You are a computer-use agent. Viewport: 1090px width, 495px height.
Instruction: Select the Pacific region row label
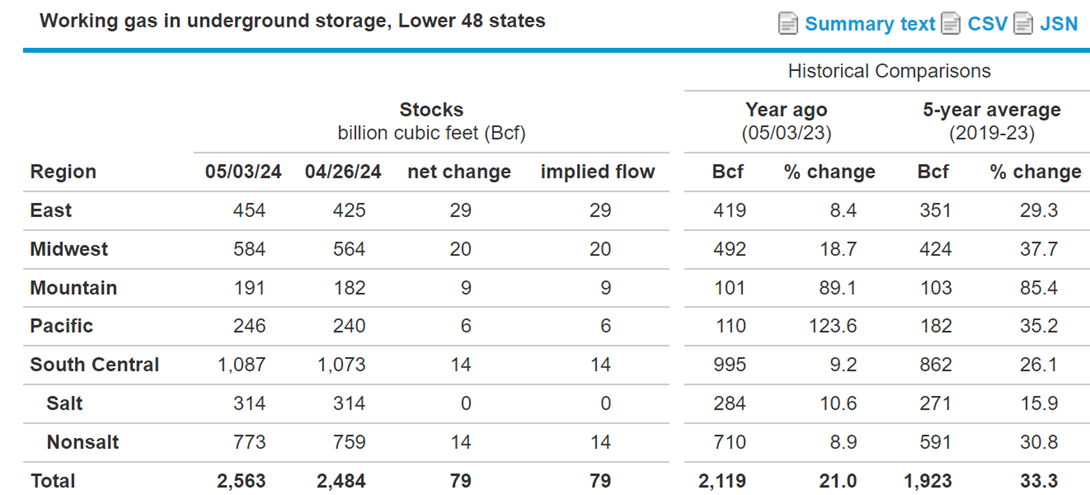pos(61,326)
